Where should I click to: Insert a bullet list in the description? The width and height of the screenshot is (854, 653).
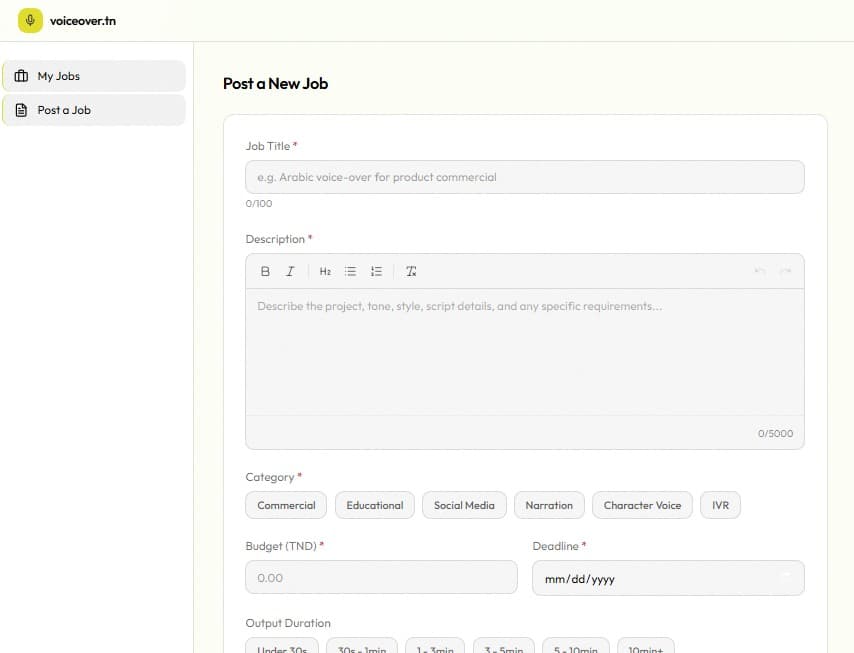click(x=350, y=270)
